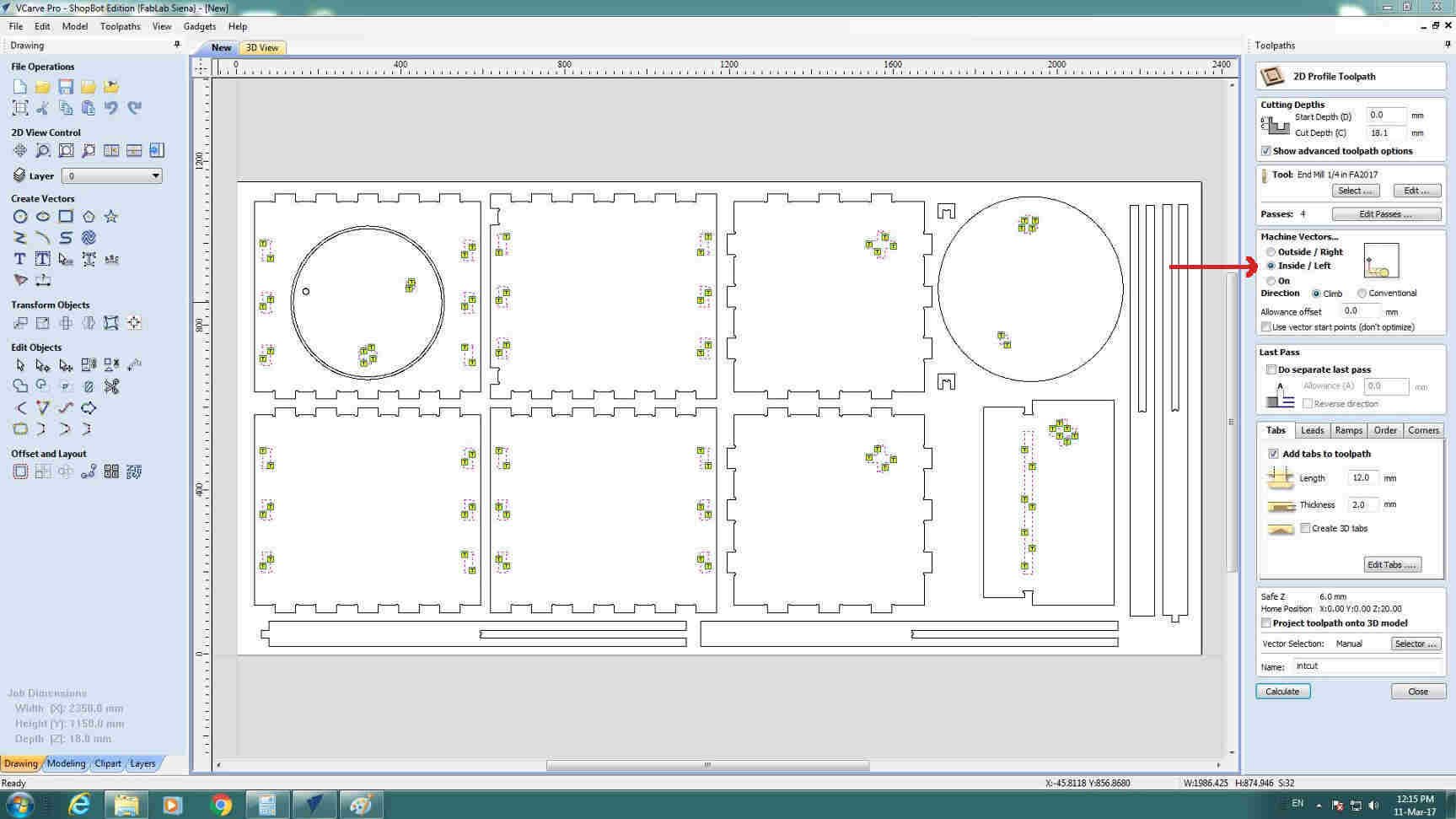Open the Gadgets menu

point(200,26)
